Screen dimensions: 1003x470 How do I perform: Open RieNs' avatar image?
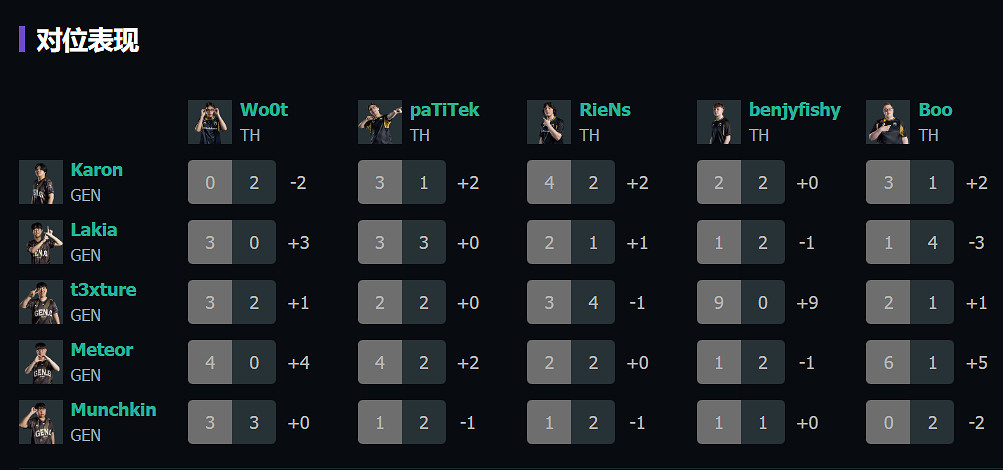pos(549,122)
